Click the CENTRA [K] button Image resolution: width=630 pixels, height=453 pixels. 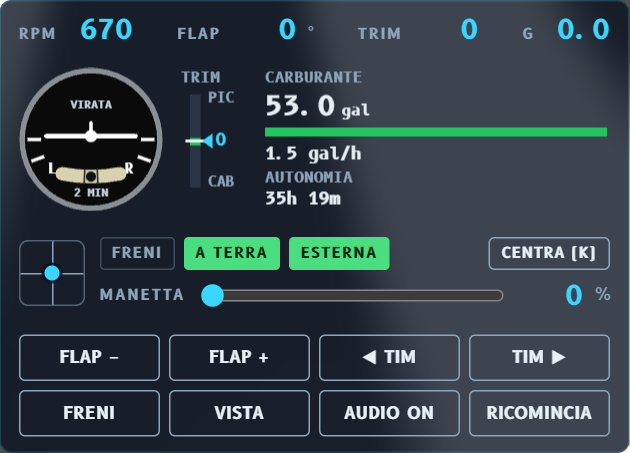click(549, 253)
